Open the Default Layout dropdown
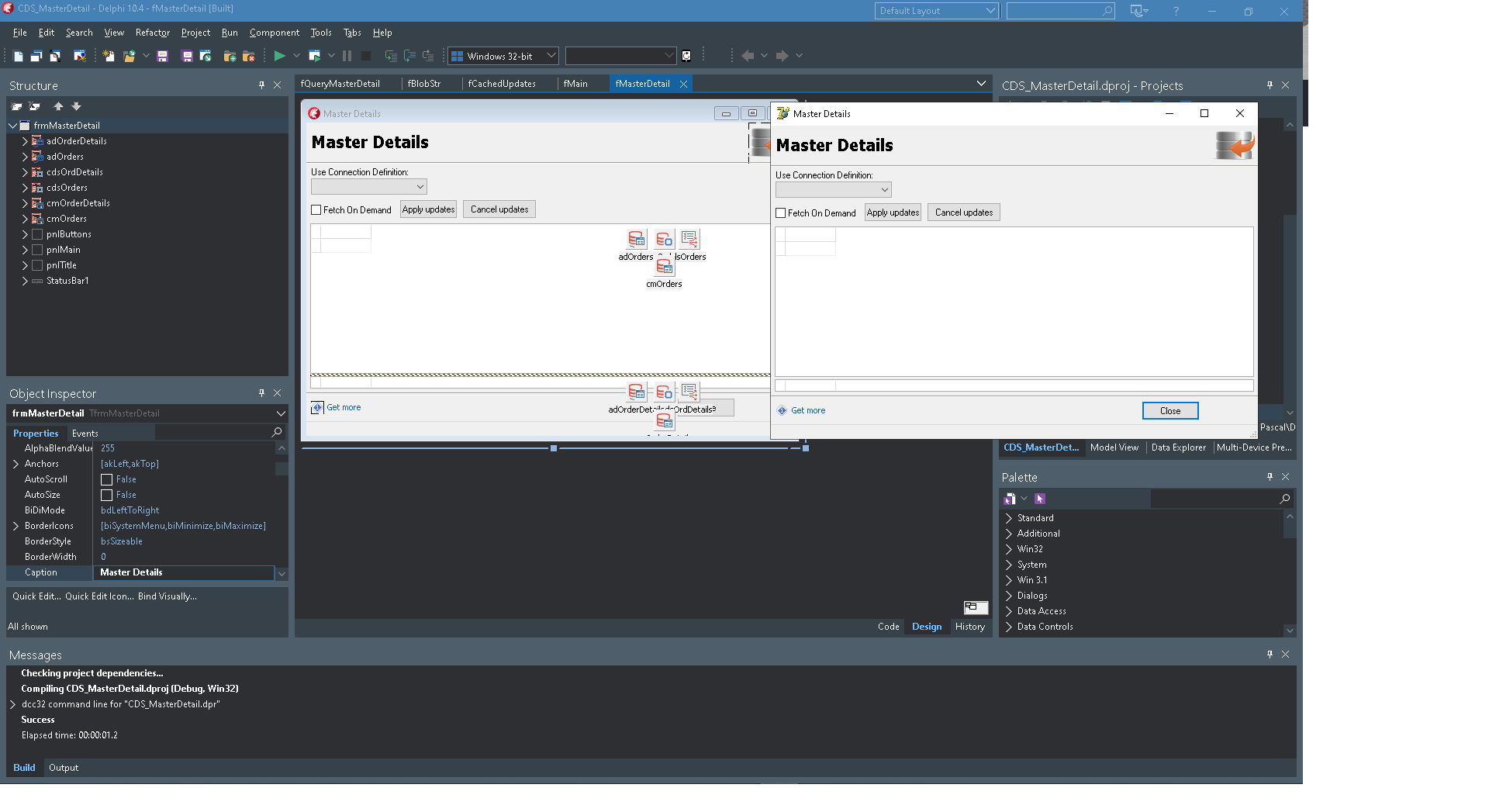The image size is (1489, 812). (x=936, y=11)
